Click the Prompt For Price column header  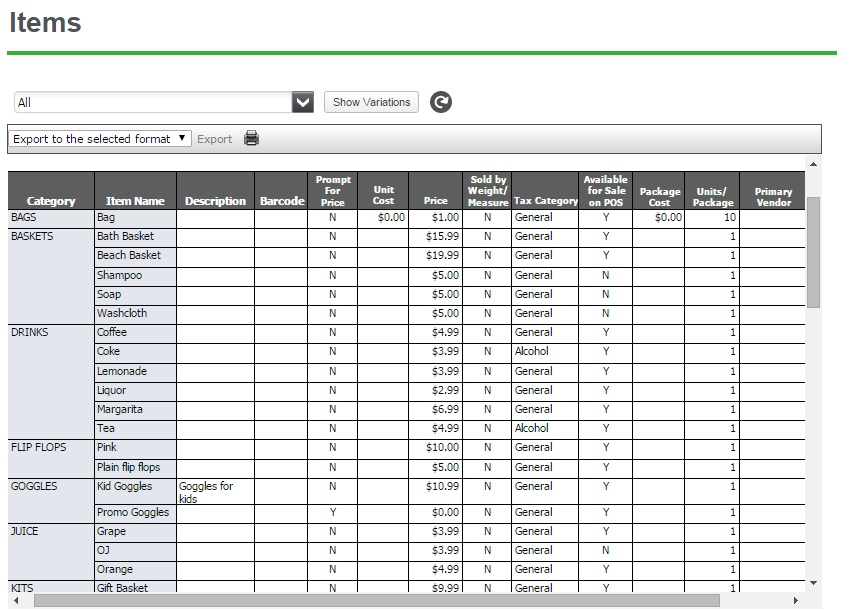coord(333,191)
